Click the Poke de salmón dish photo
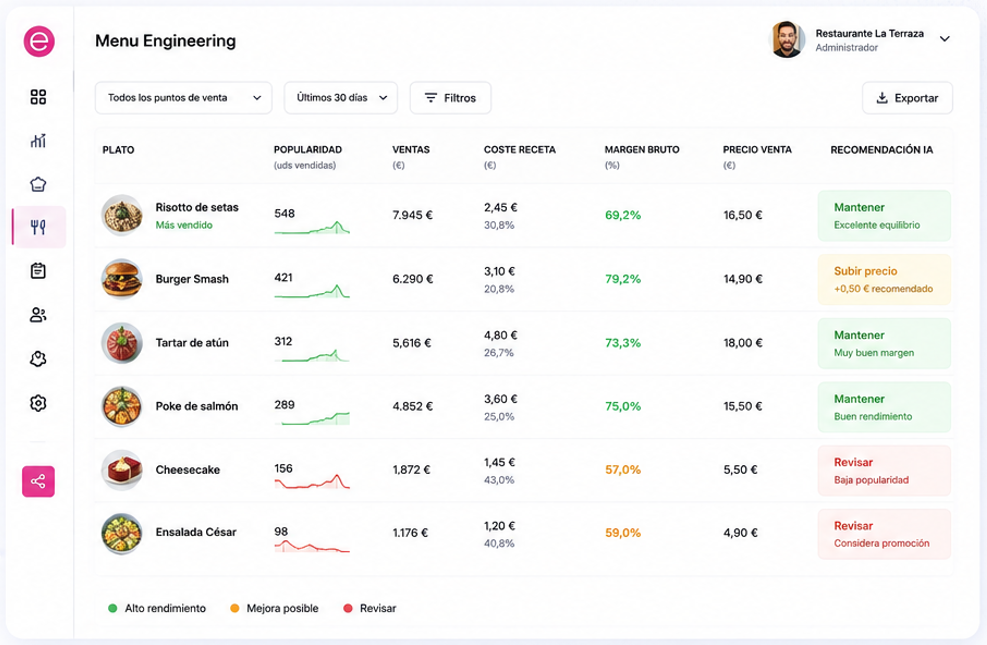Image resolution: width=987 pixels, height=645 pixels. pyautogui.click(x=122, y=407)
